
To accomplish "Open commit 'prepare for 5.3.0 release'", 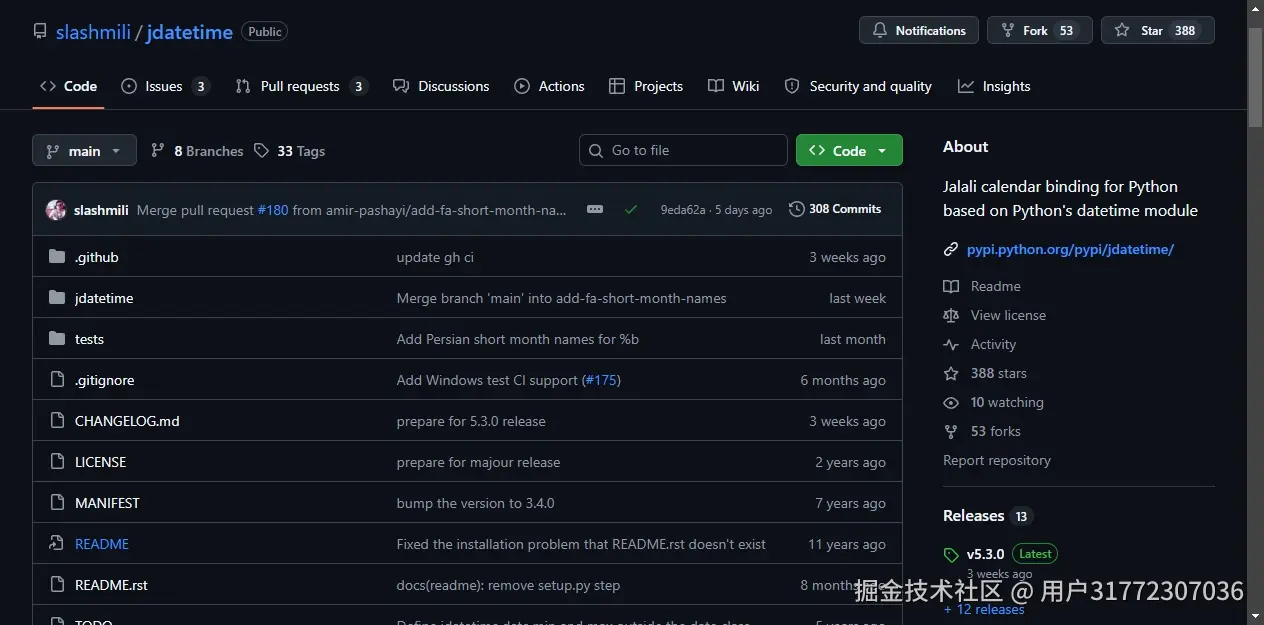I will tap(471, 421).
